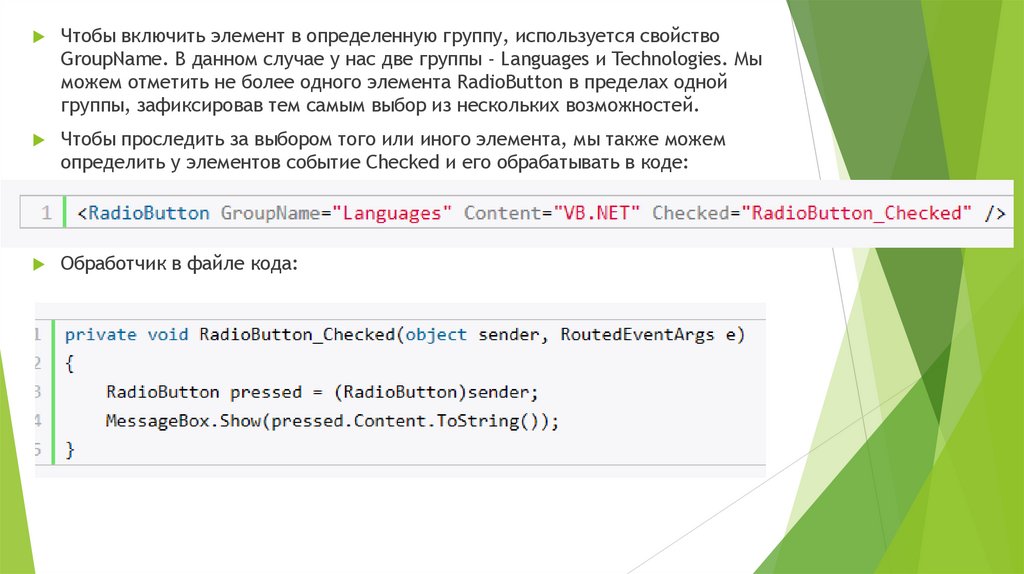Click the word RadioButton in the first bullet paragraph
The height and width of the screenshot is (574, 1024).
click(509, 82)
